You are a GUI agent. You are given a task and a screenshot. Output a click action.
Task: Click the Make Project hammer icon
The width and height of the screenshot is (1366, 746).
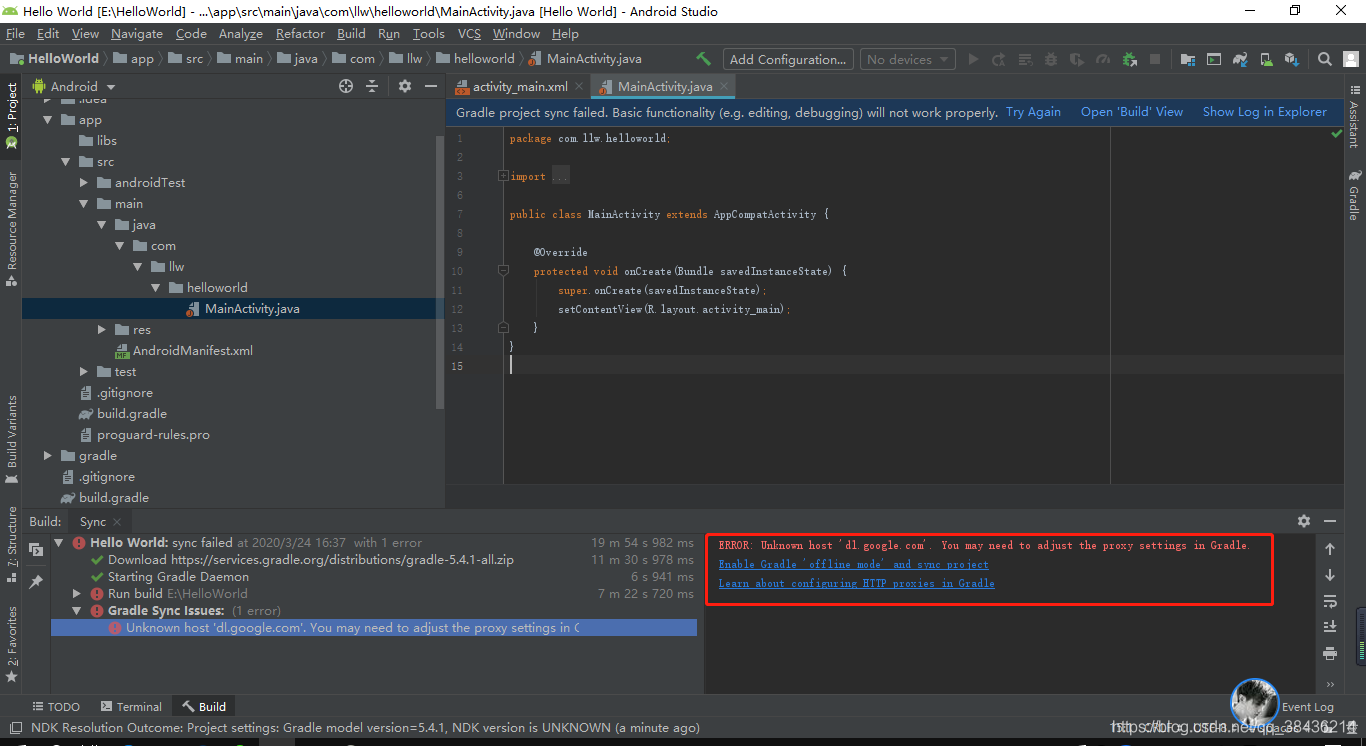coord(704,59)
